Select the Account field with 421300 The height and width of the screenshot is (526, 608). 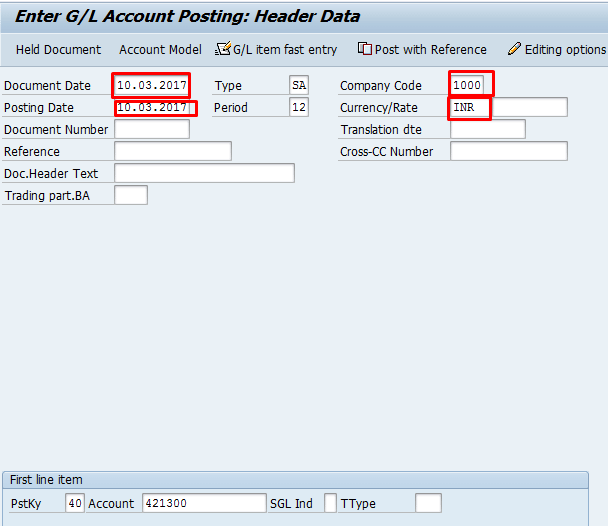(x=204, y=503)
